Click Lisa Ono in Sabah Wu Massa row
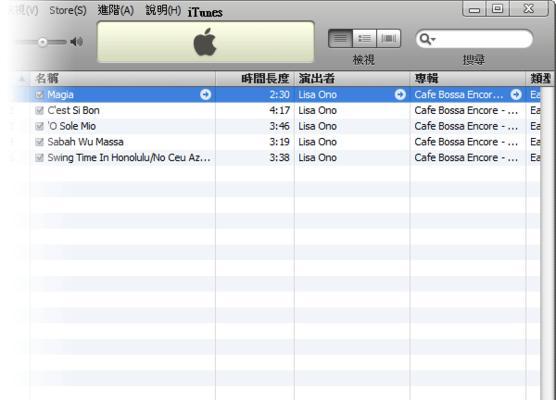The width and height of the screenshot is (556, 400). click(x=317, y=142)
